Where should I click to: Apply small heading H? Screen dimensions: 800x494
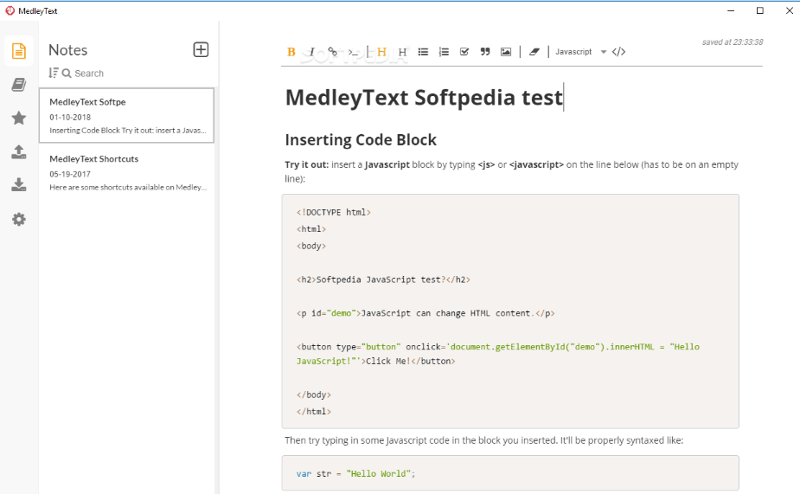(x=402, y=52)
